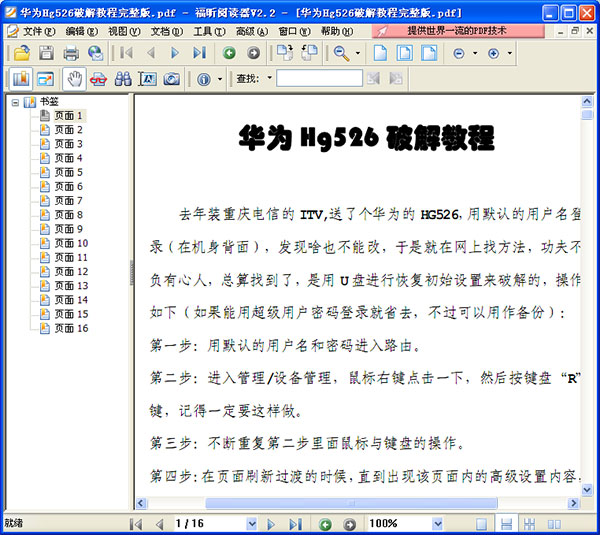The image size is (600, 535).
Task: Click the zoom out minus button
Action: (x=458, y=53)
